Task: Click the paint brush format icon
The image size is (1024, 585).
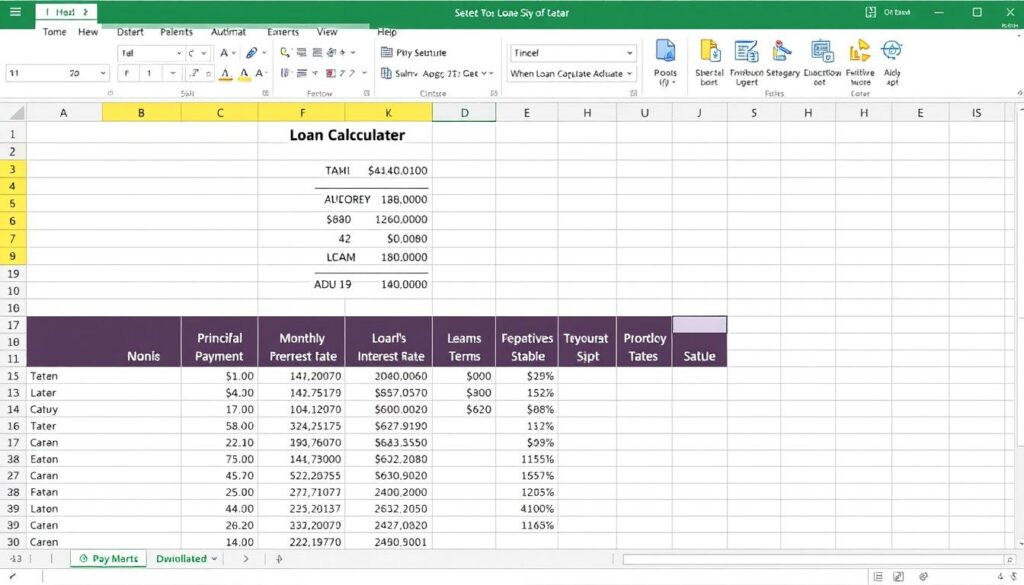Action: tap(251, 53)
